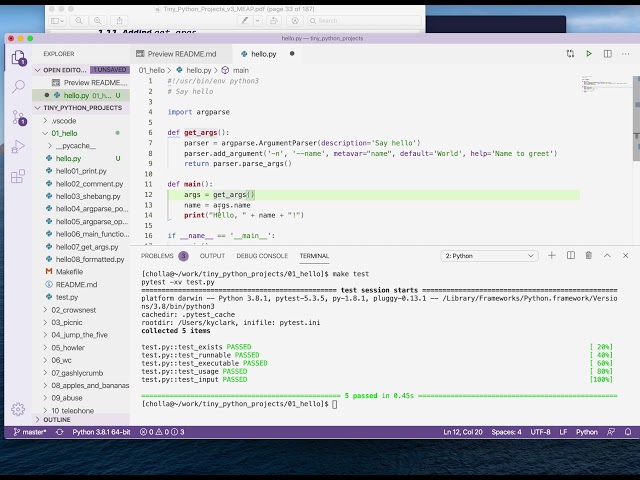Open the Source Control view

coord(18,118)
